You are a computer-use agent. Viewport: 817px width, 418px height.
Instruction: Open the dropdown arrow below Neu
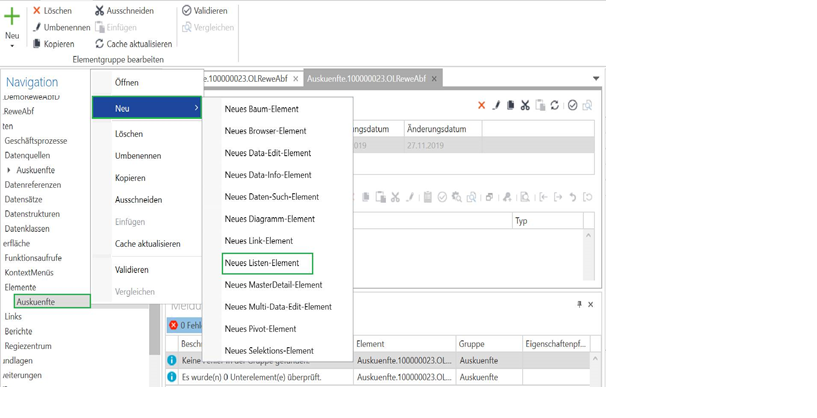(12, 46)
